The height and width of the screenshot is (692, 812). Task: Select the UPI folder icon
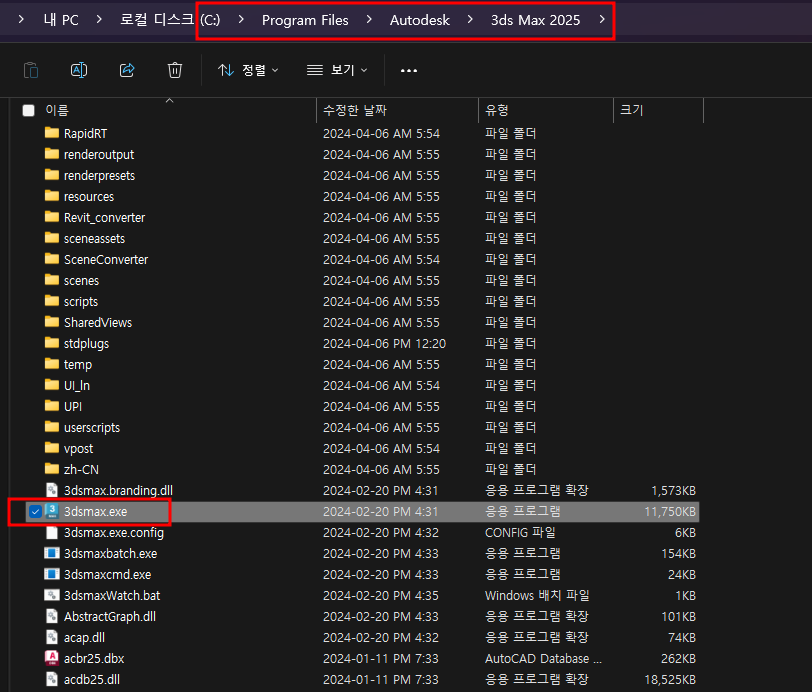(52, 406)
